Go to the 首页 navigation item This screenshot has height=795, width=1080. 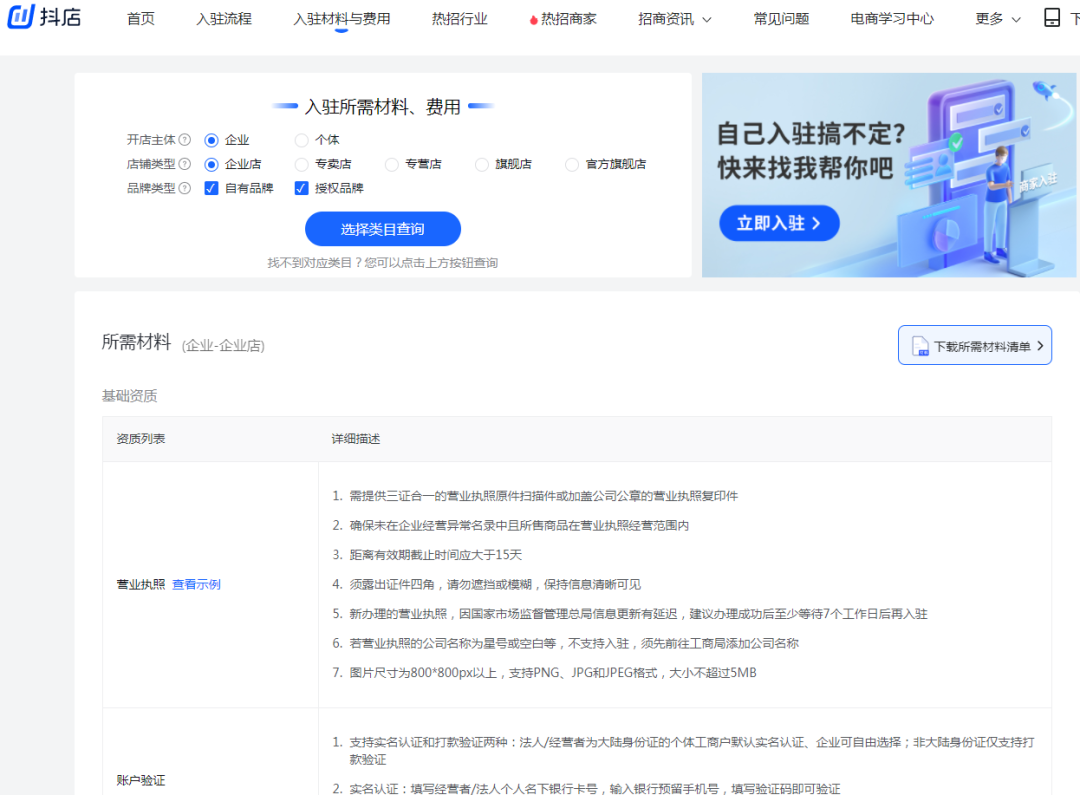(140, 18)
